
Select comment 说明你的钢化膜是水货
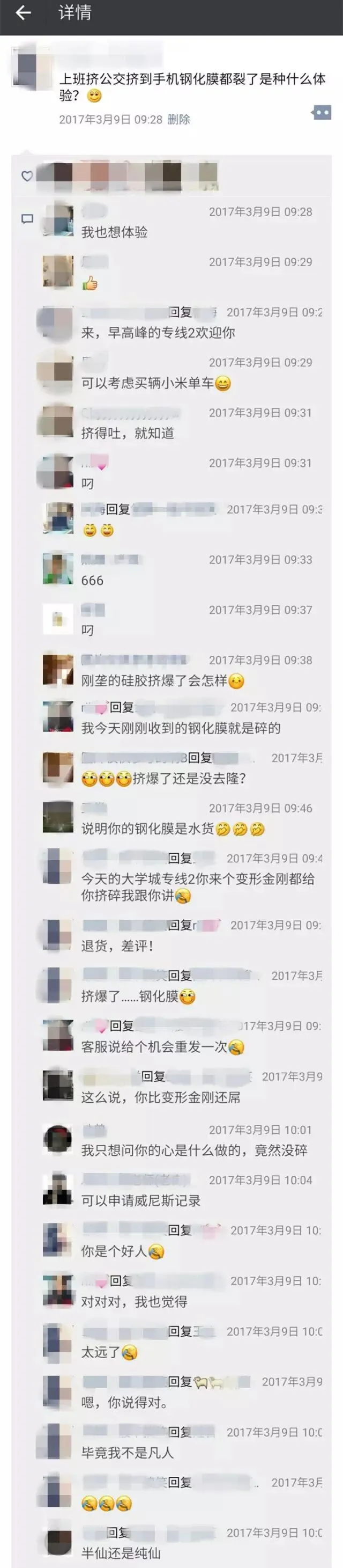click(x=173, y=829)
